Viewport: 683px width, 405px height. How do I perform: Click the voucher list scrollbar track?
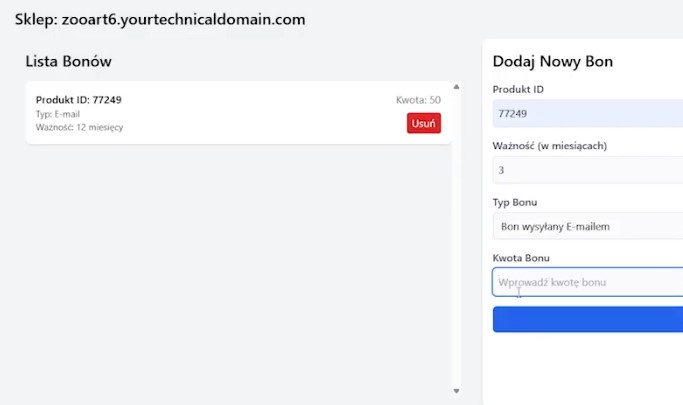[457, 240]
